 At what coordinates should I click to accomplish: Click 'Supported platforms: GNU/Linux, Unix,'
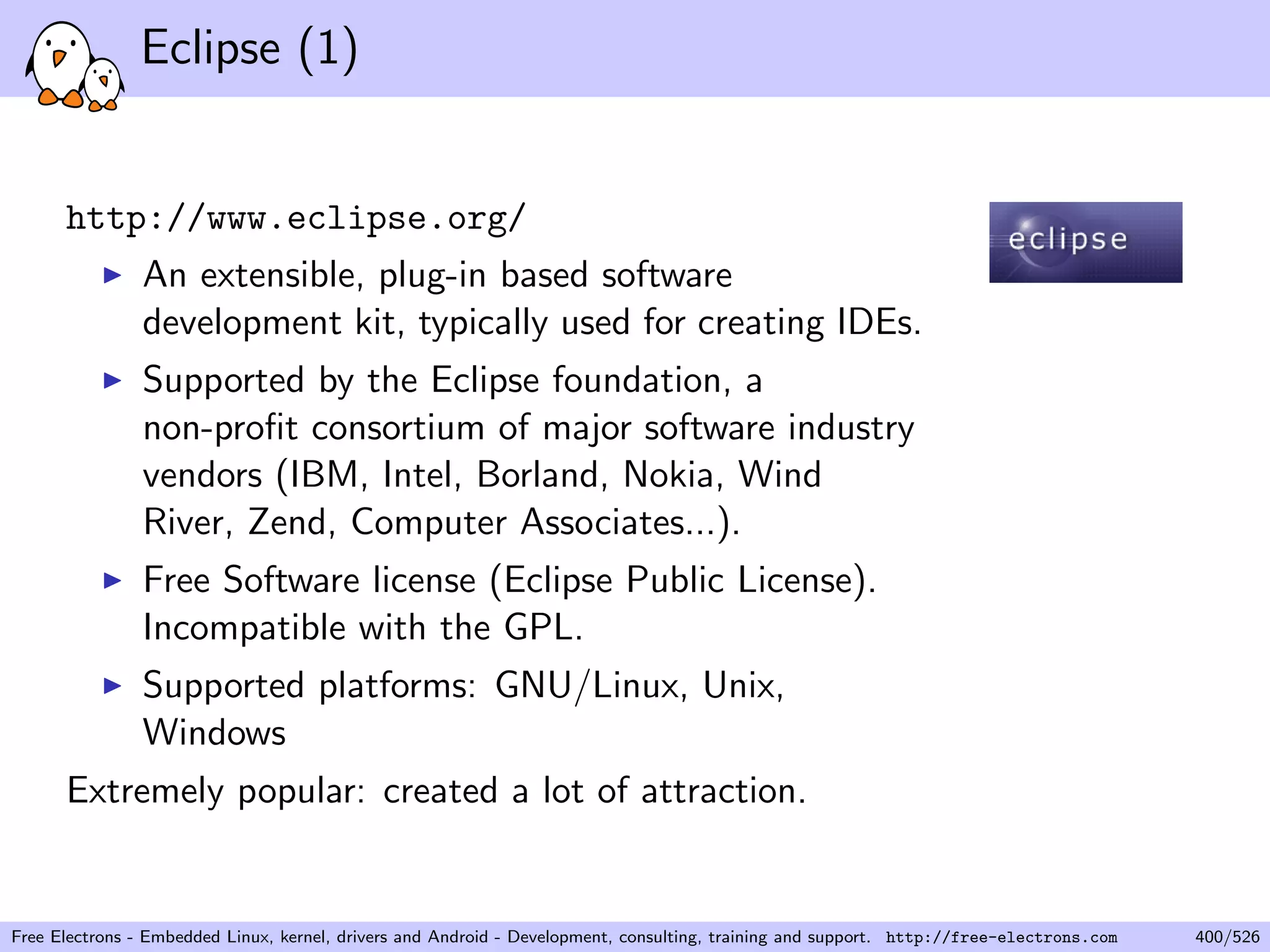click(x=463, y=686)
